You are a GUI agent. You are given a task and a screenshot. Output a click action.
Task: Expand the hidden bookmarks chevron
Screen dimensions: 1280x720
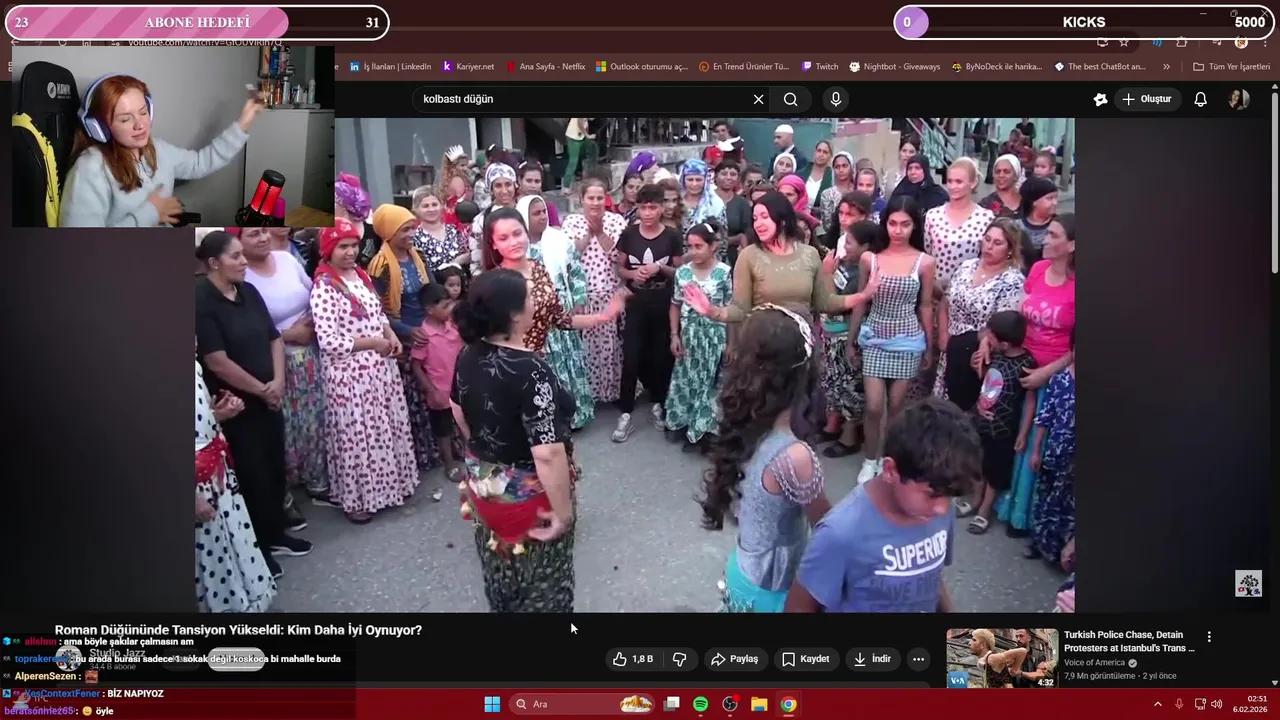point(1166,67)
